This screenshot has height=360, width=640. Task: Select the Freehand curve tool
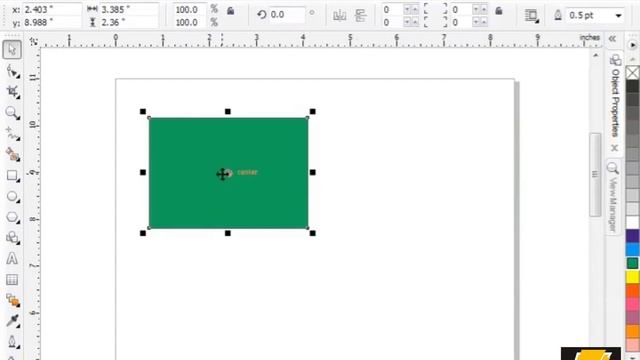tap(12, 133)
